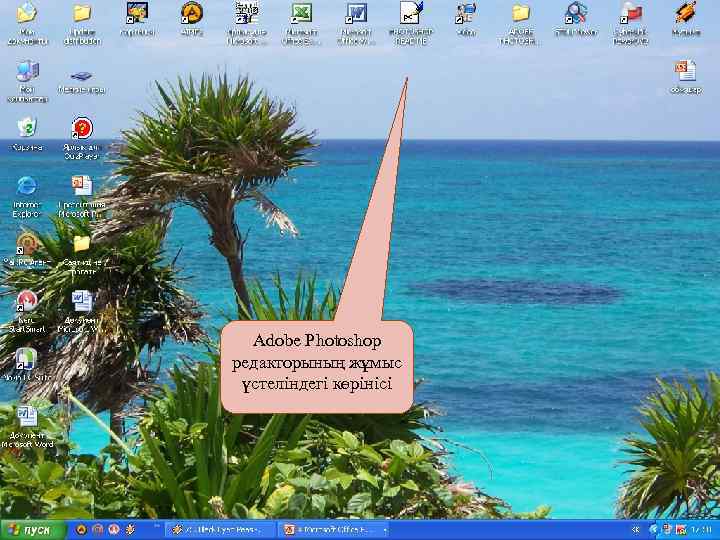Open the presentation file icon at the top right
The image size is (720, 540).
686,77
